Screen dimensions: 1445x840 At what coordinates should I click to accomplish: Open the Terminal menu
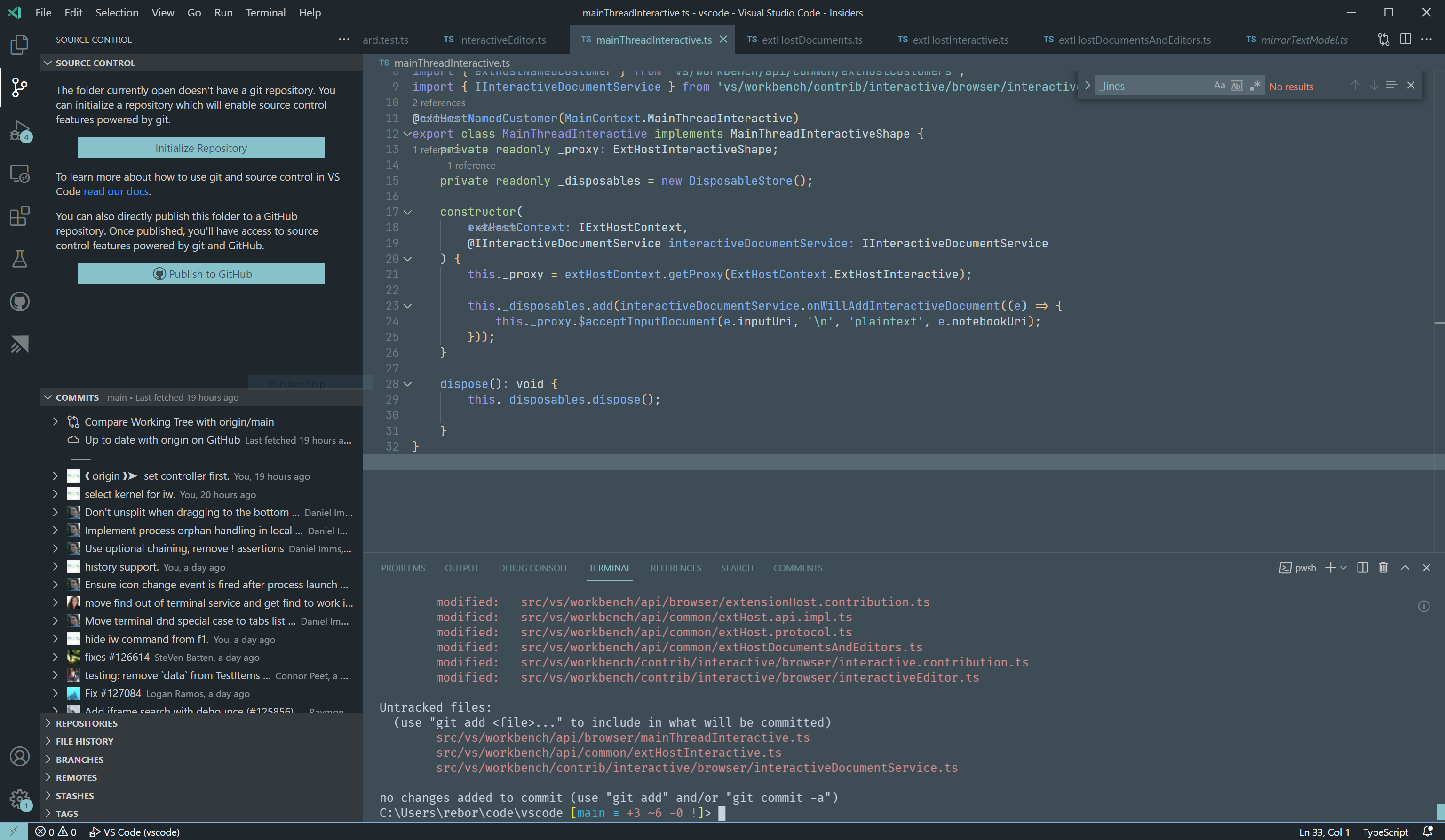[x=265, y=13]
